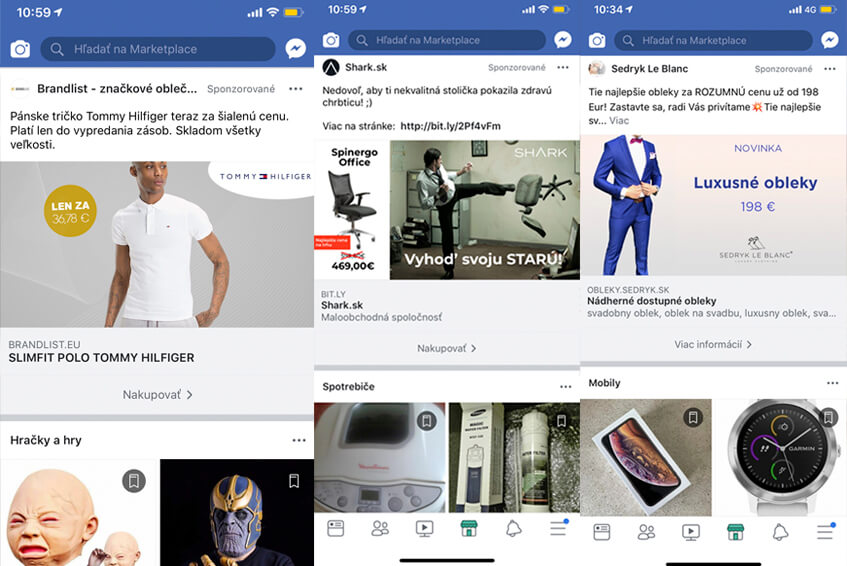
Task: Open the Spinergo Office chair image
Action: pos(351,210)
